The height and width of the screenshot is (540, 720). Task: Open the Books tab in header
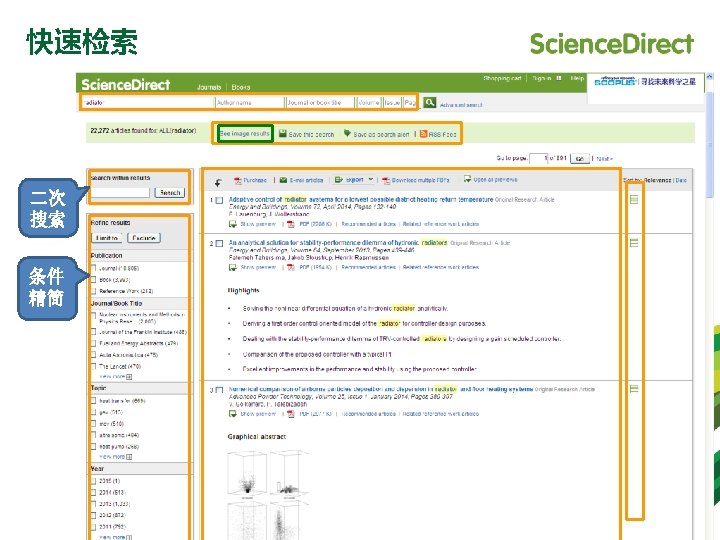coord(241,87)
